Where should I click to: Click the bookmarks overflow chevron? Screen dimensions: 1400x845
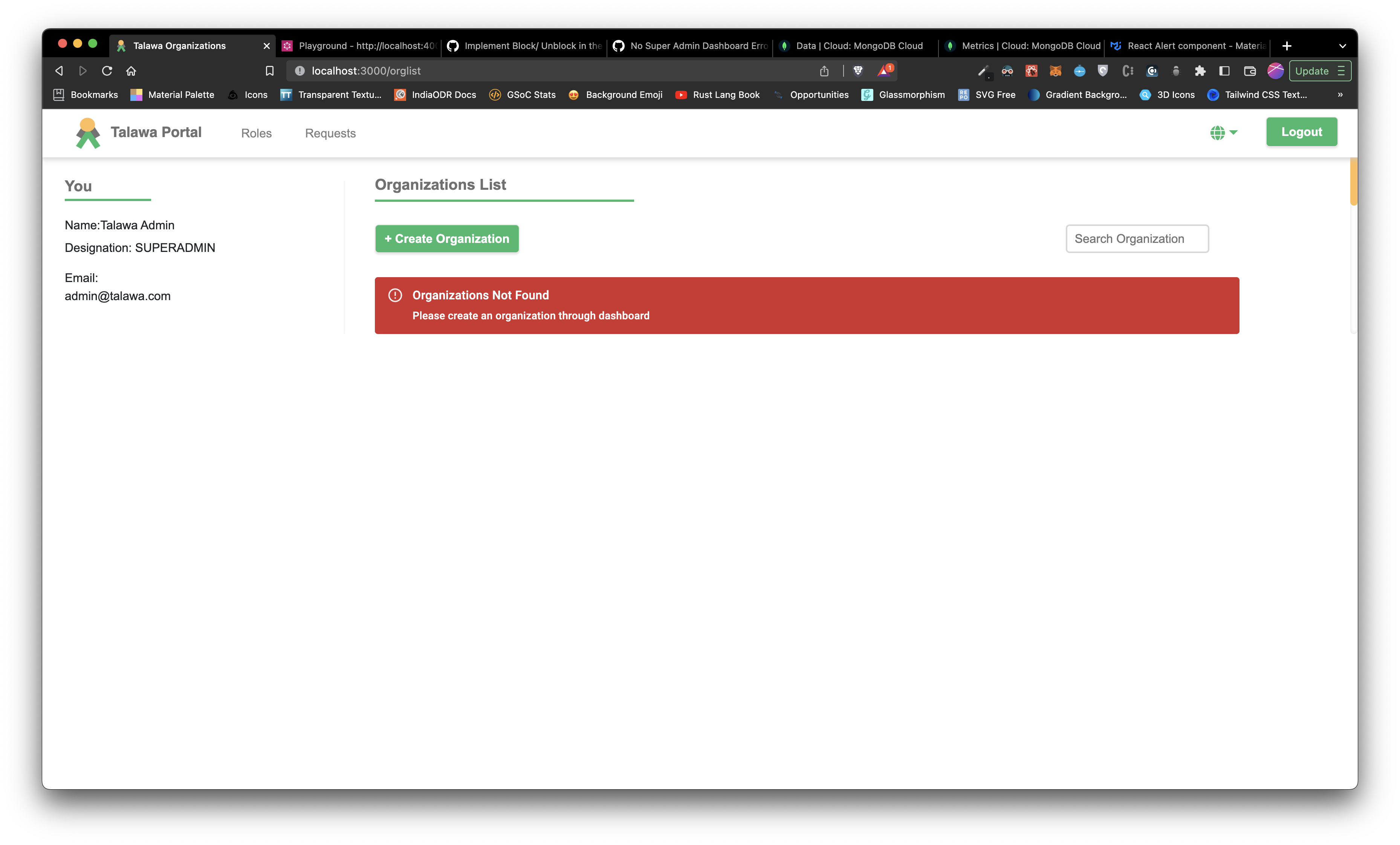point(1340,95)
